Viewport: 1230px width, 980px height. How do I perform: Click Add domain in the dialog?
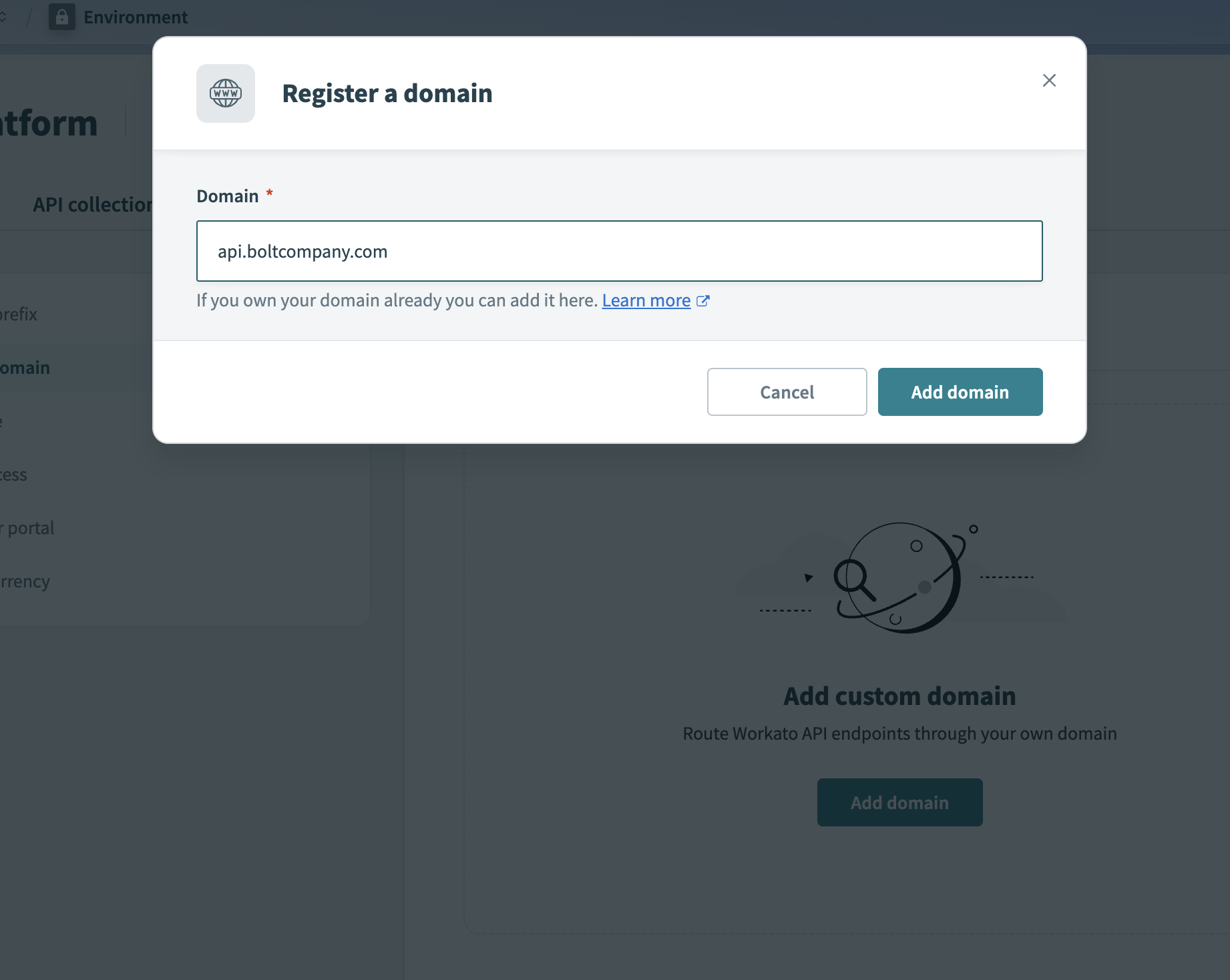click(960, 392)
